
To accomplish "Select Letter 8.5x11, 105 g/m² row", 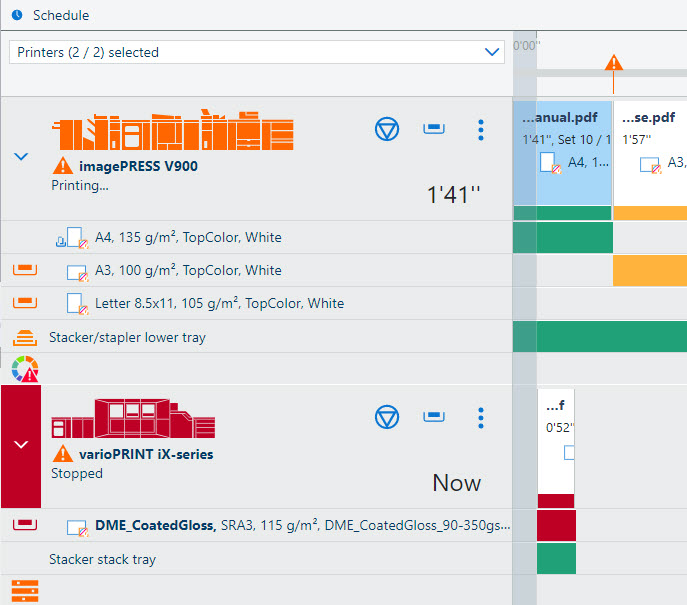I will click(x=256, y=303).
